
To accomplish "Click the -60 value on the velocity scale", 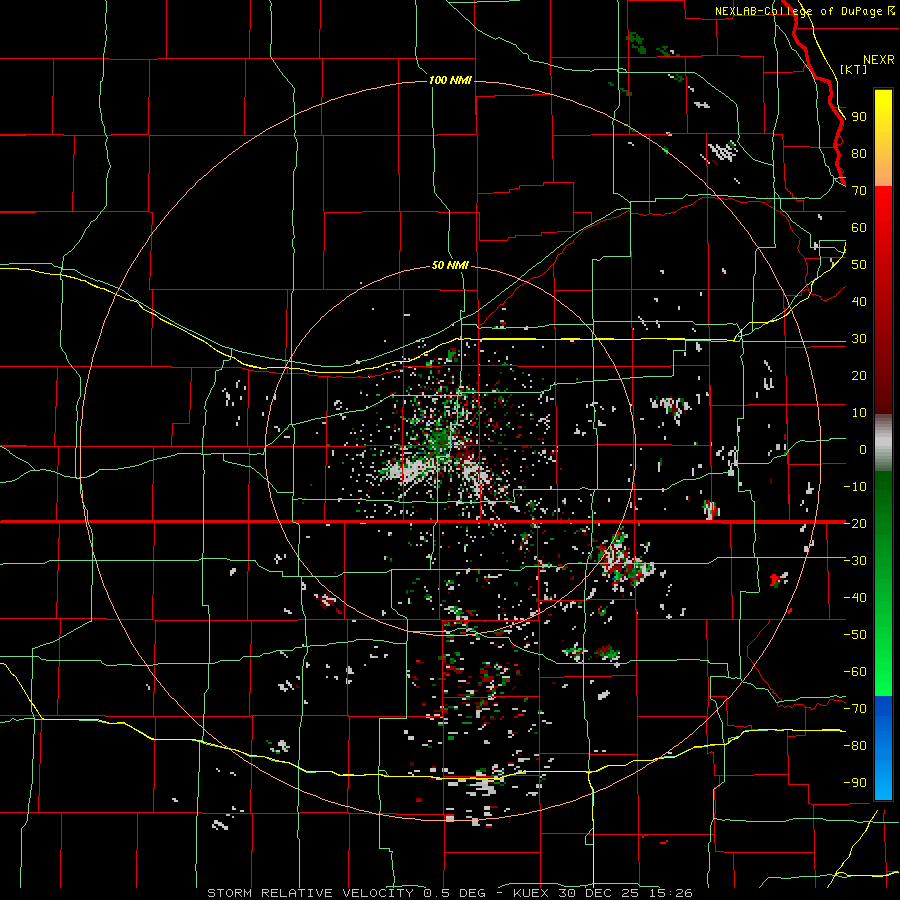I will coord(855,672).
